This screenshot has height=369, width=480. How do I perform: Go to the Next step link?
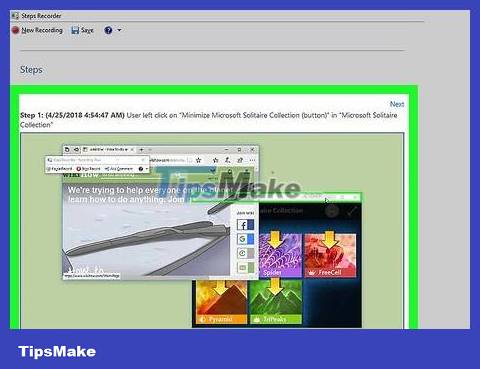(397, 104)
